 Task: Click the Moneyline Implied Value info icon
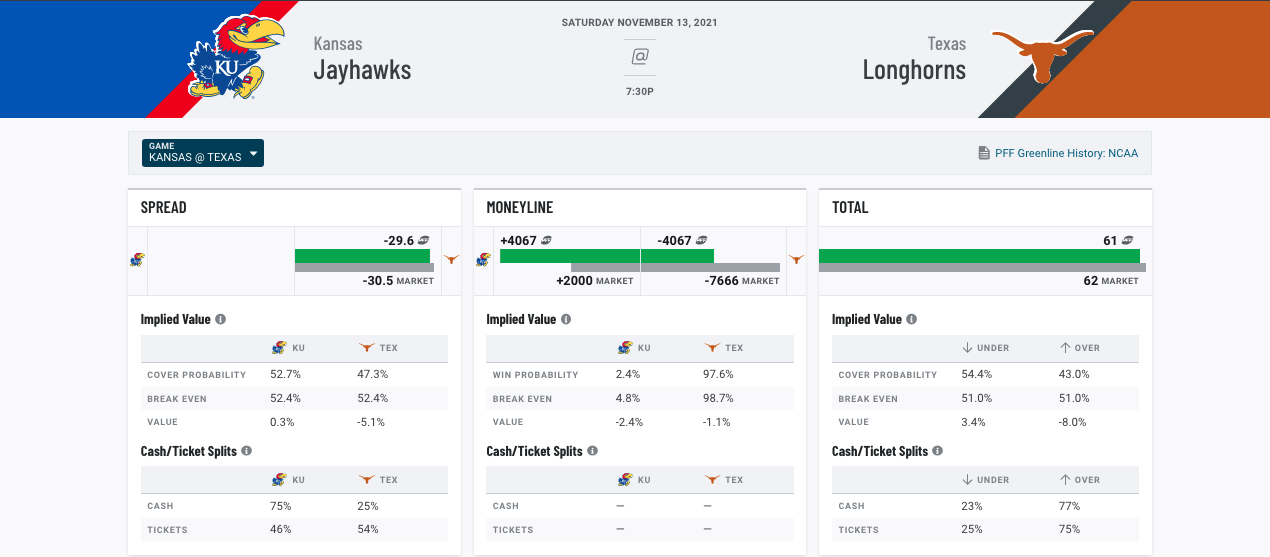[x=566, y=320]
